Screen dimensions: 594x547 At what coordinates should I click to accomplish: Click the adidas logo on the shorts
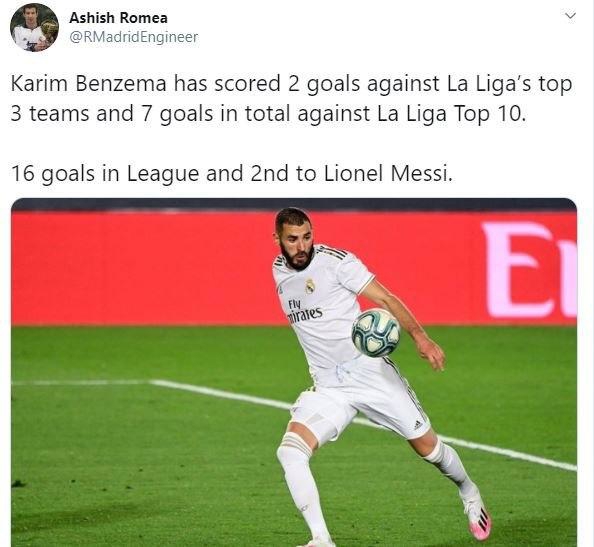tap(418, 425)
